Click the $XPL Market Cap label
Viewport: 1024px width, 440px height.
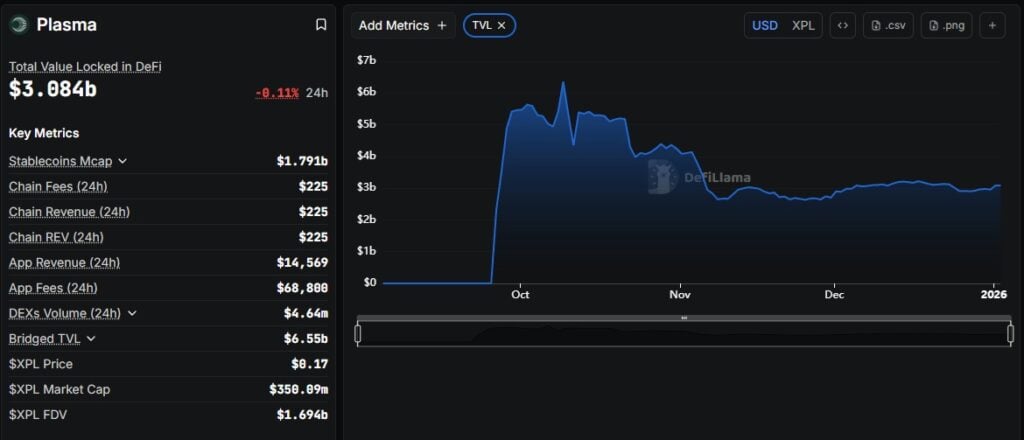pyautogui.click(x=59, y=390)
